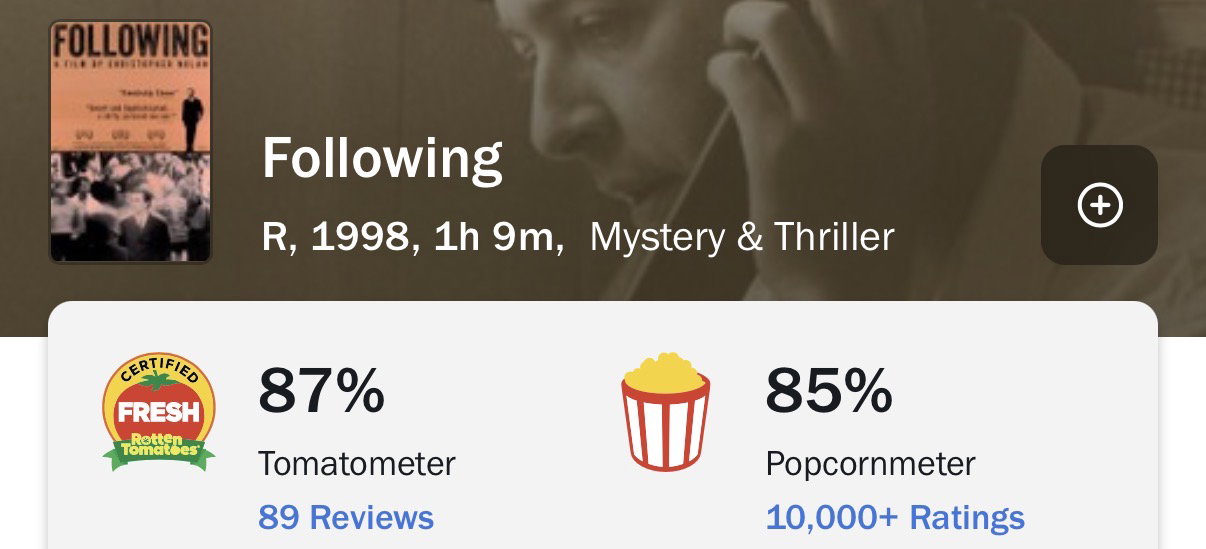This screenshot has height=549, width=1206.
Task: Click the Certified Fresh tomato badge
Action: 159,412
